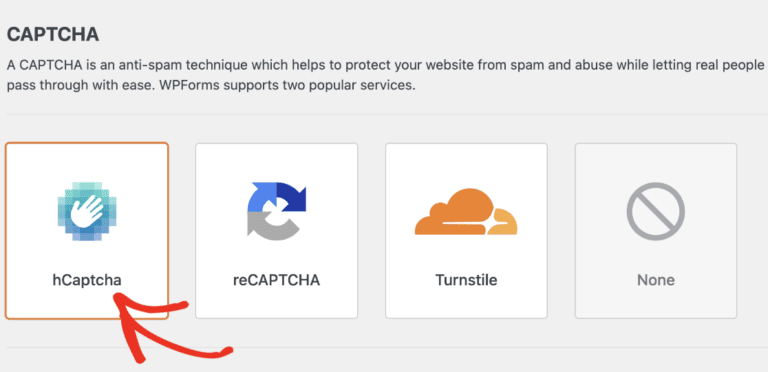768x372 pixels.
Task: Click the large orange cloud in Turnstile logo
Action: pyautogui.click(x=455, y=211)
